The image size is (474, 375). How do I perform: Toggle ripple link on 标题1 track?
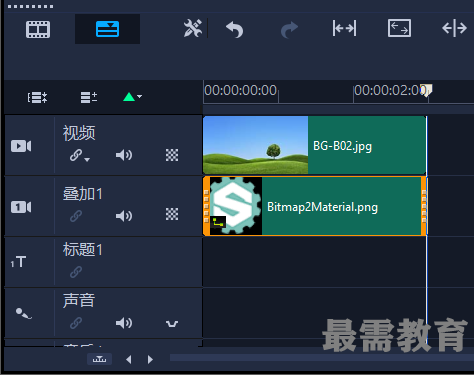[x=76, y=272]
